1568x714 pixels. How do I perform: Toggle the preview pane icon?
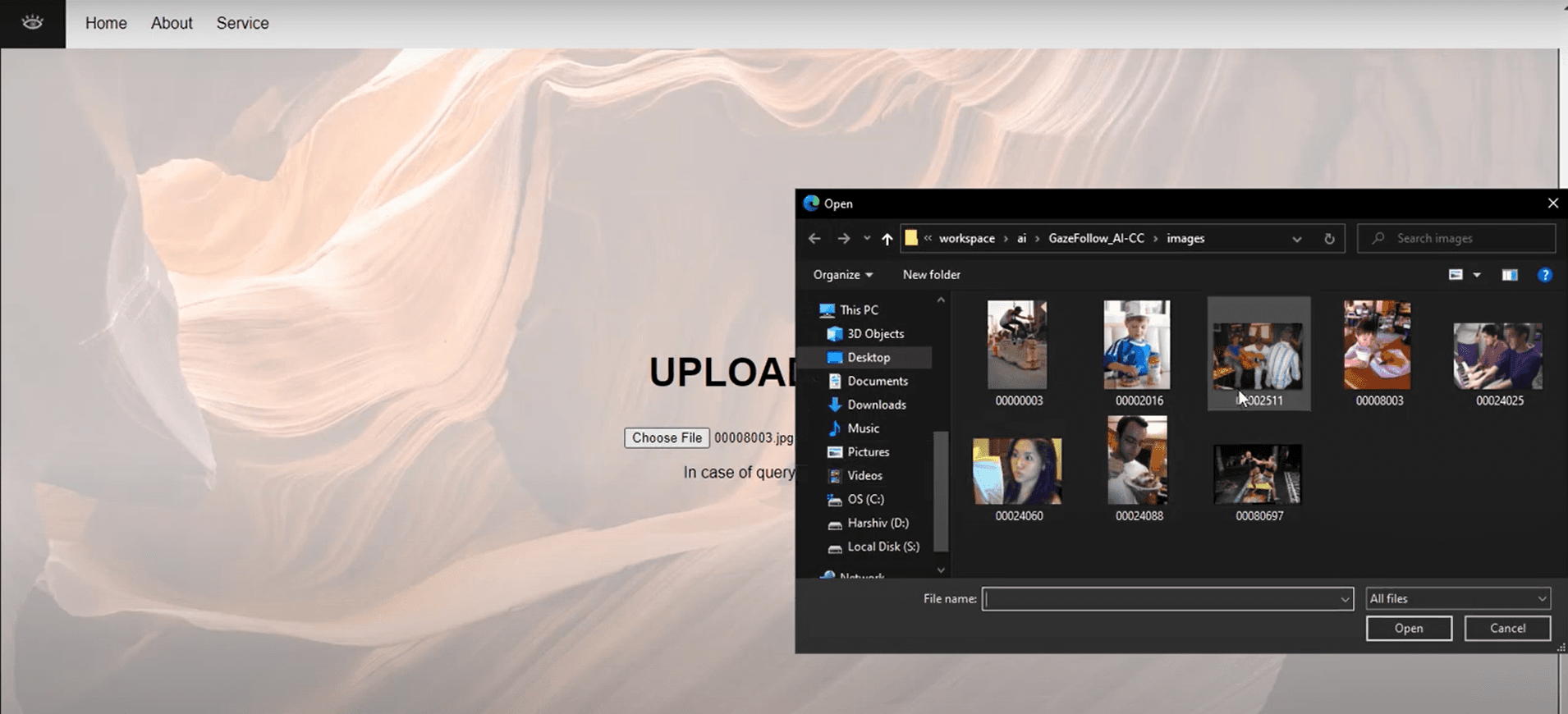tap(1509, 275)
